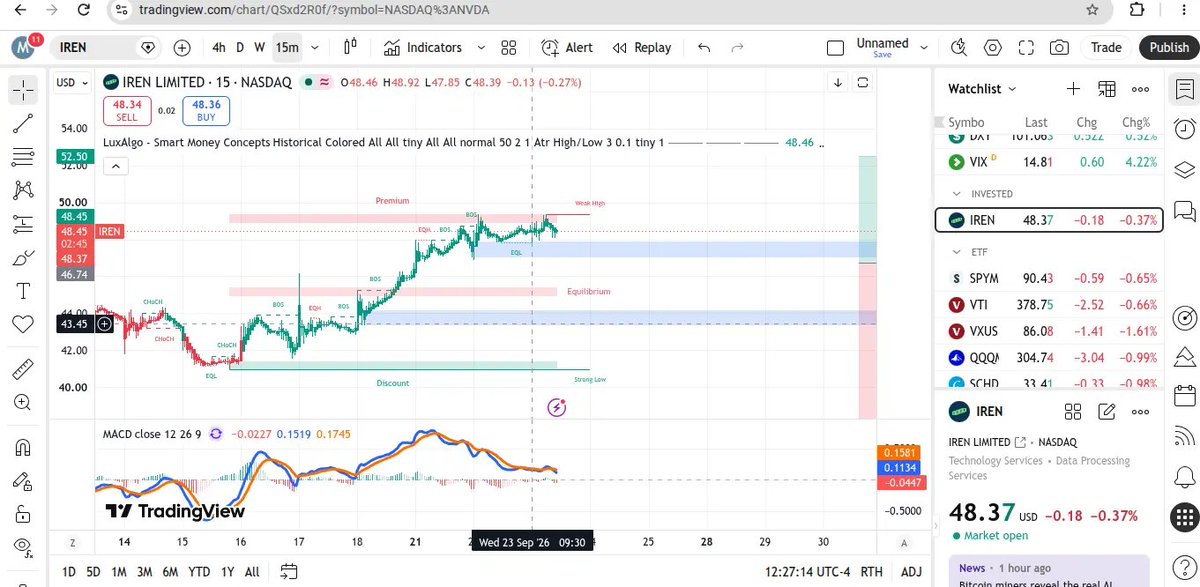
Task: Open the forecasting and measurement tools
Action: click(x=23, y=223)
